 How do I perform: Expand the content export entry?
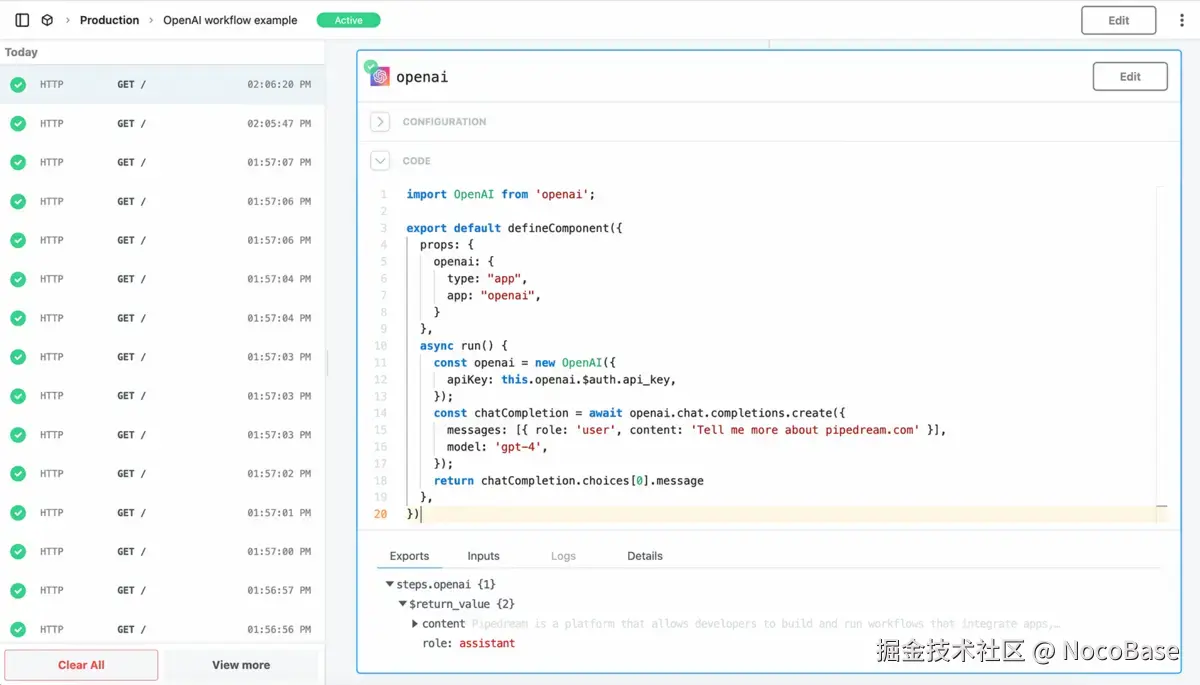click(415, 624)
